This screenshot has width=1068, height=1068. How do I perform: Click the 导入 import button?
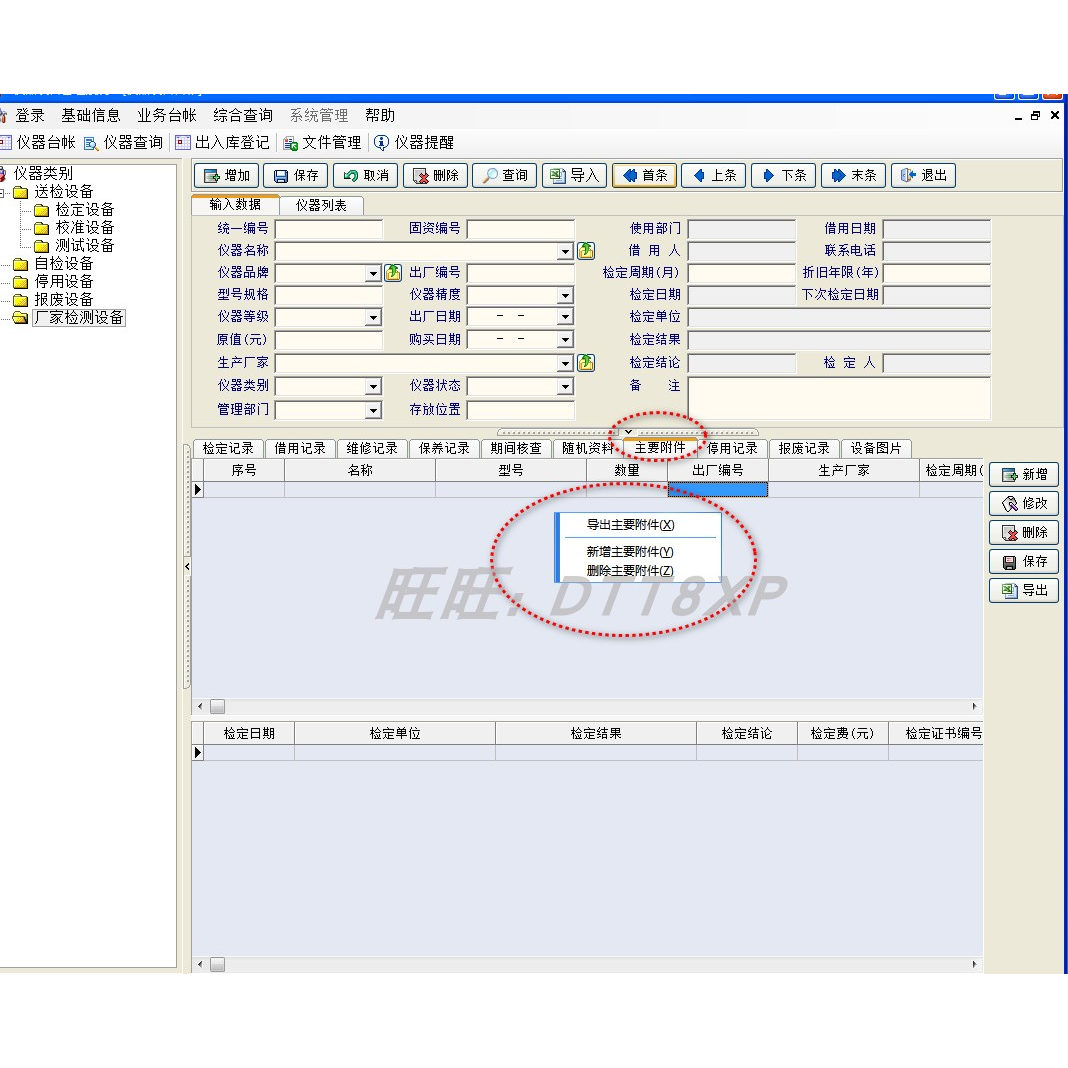(574, 176)
